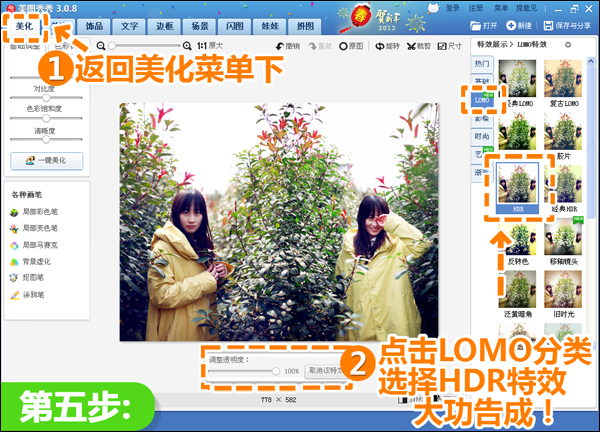Apply the 复古LOMO effect thumbnail
Viewport: 600px width, 432px height.
pos(563,78)
